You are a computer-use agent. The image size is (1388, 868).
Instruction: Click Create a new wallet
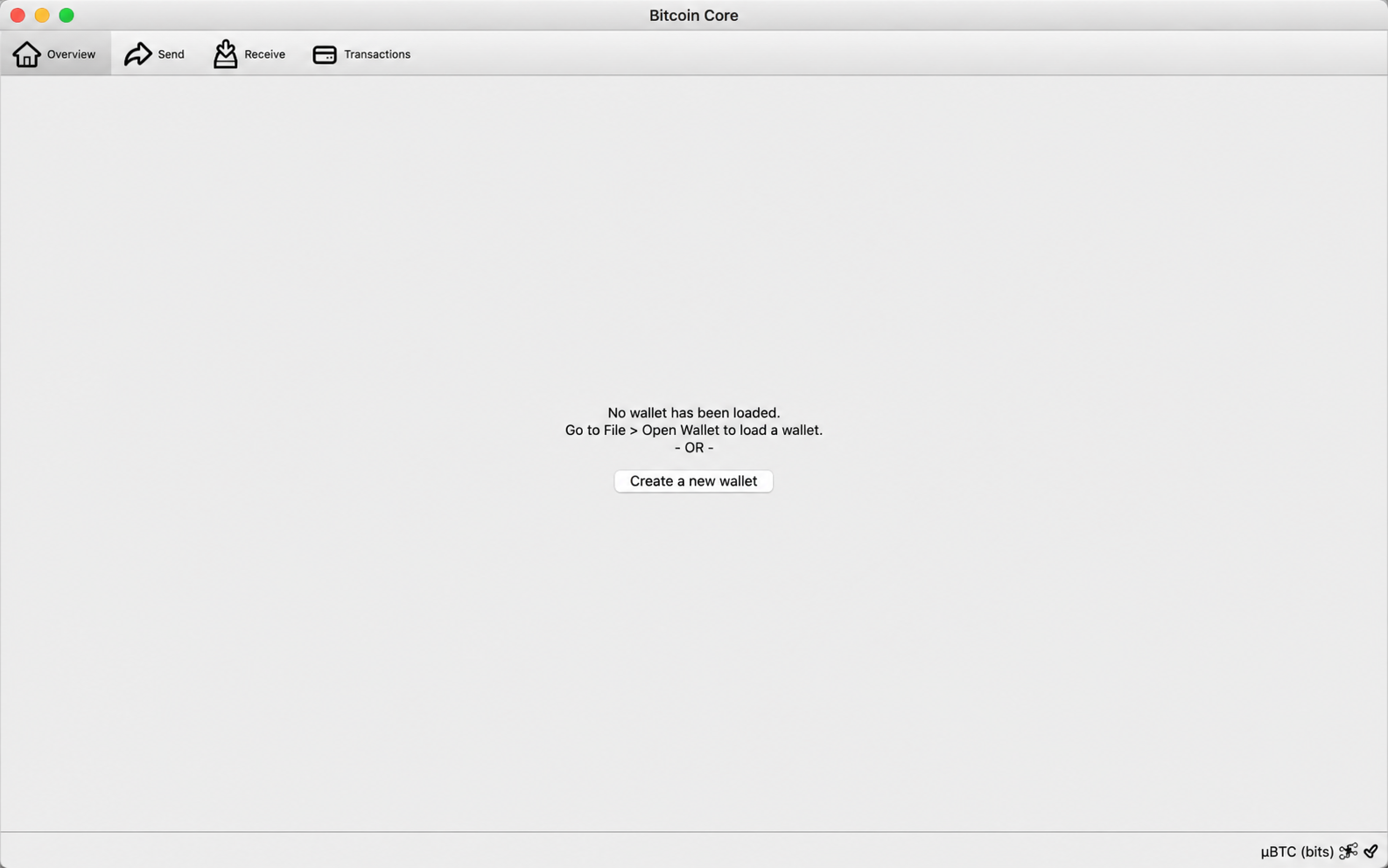click(693, 481)
